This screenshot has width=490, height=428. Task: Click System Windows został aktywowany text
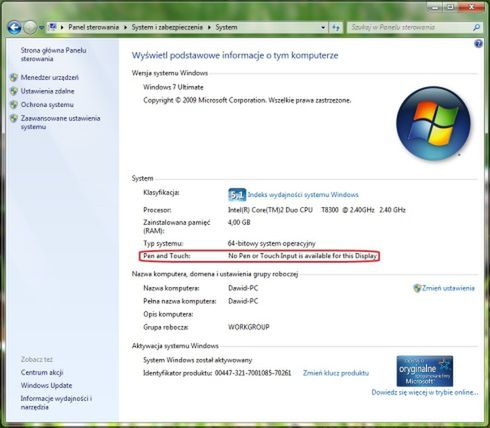point(198,360)
